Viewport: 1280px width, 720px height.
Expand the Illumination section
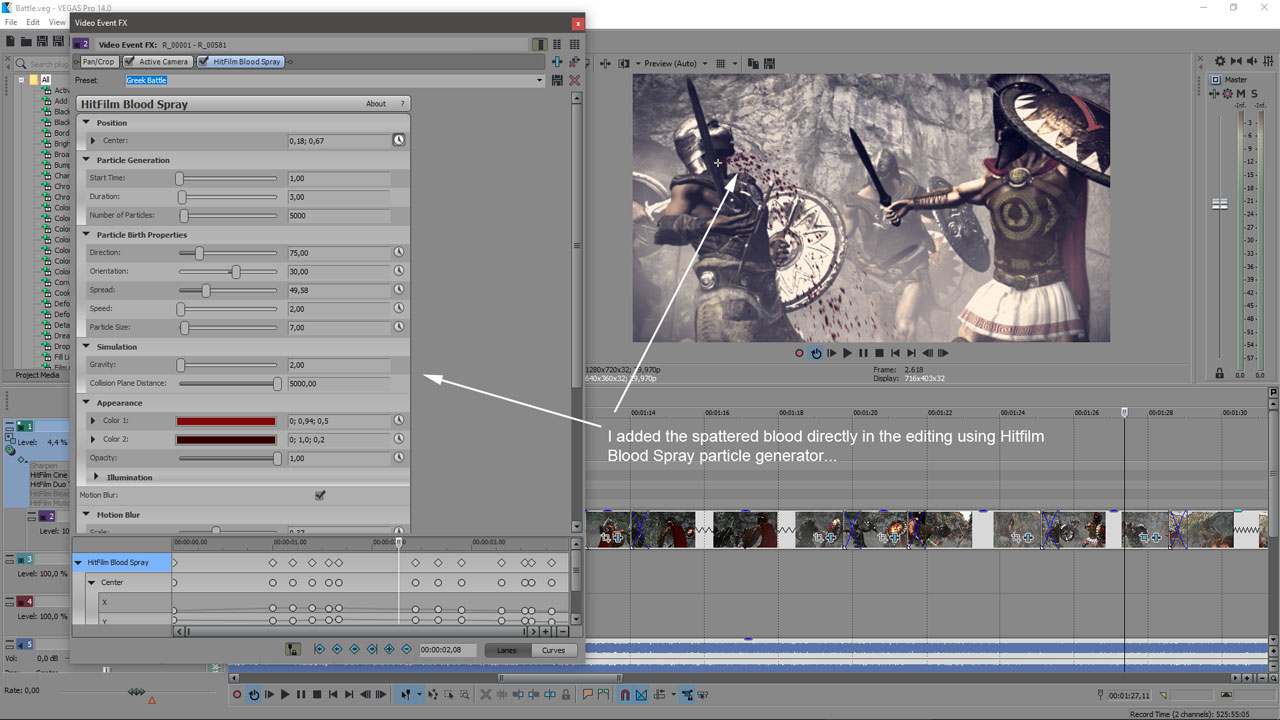click(x=97, y=477)
